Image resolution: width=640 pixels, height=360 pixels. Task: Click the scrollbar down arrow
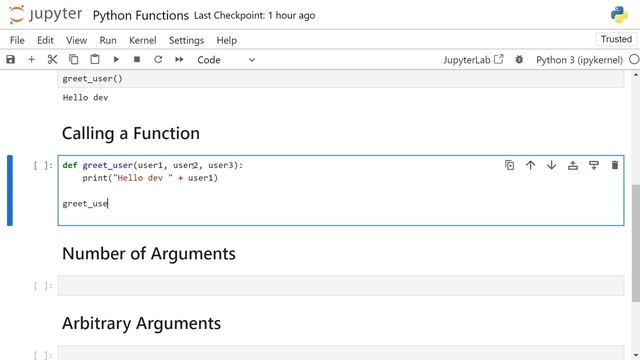[x=636, y=356]
